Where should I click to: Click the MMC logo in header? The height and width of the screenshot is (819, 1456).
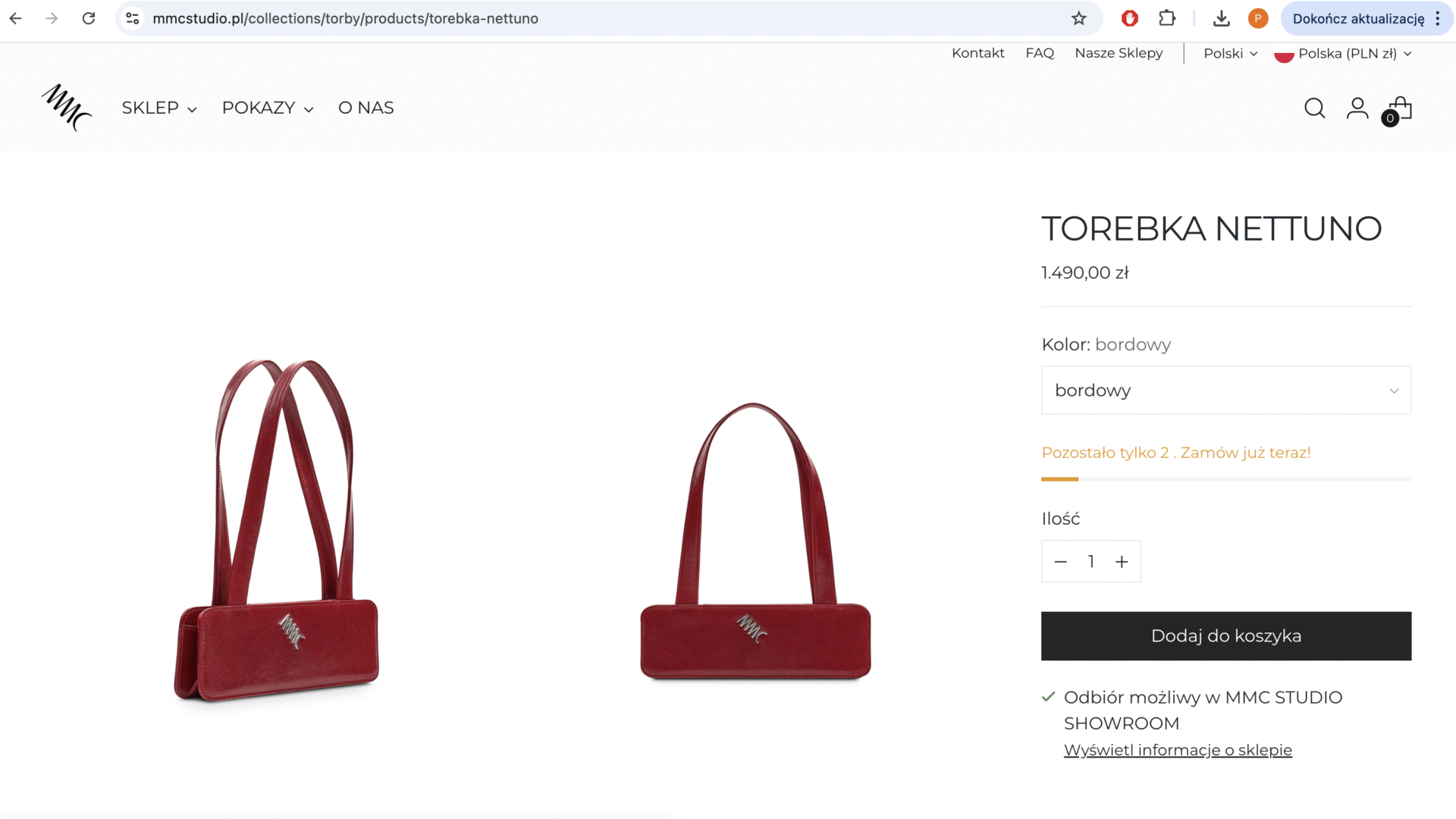(67, 108)
